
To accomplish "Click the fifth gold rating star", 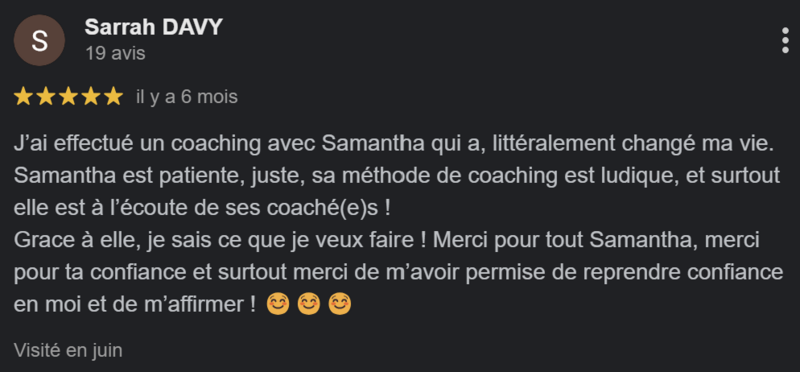I will [113, 96].
